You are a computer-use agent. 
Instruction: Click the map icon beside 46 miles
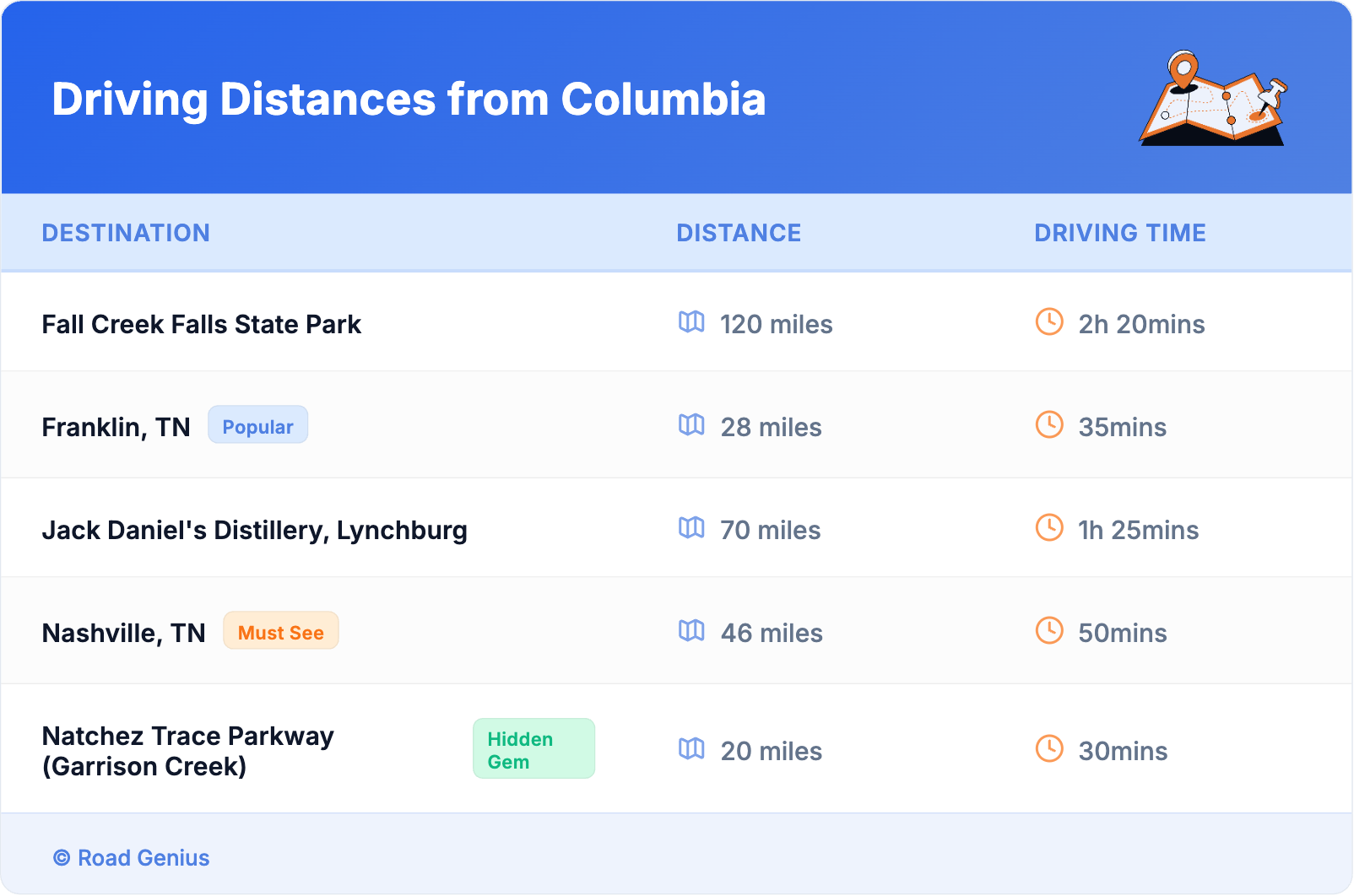click(691, 630)
